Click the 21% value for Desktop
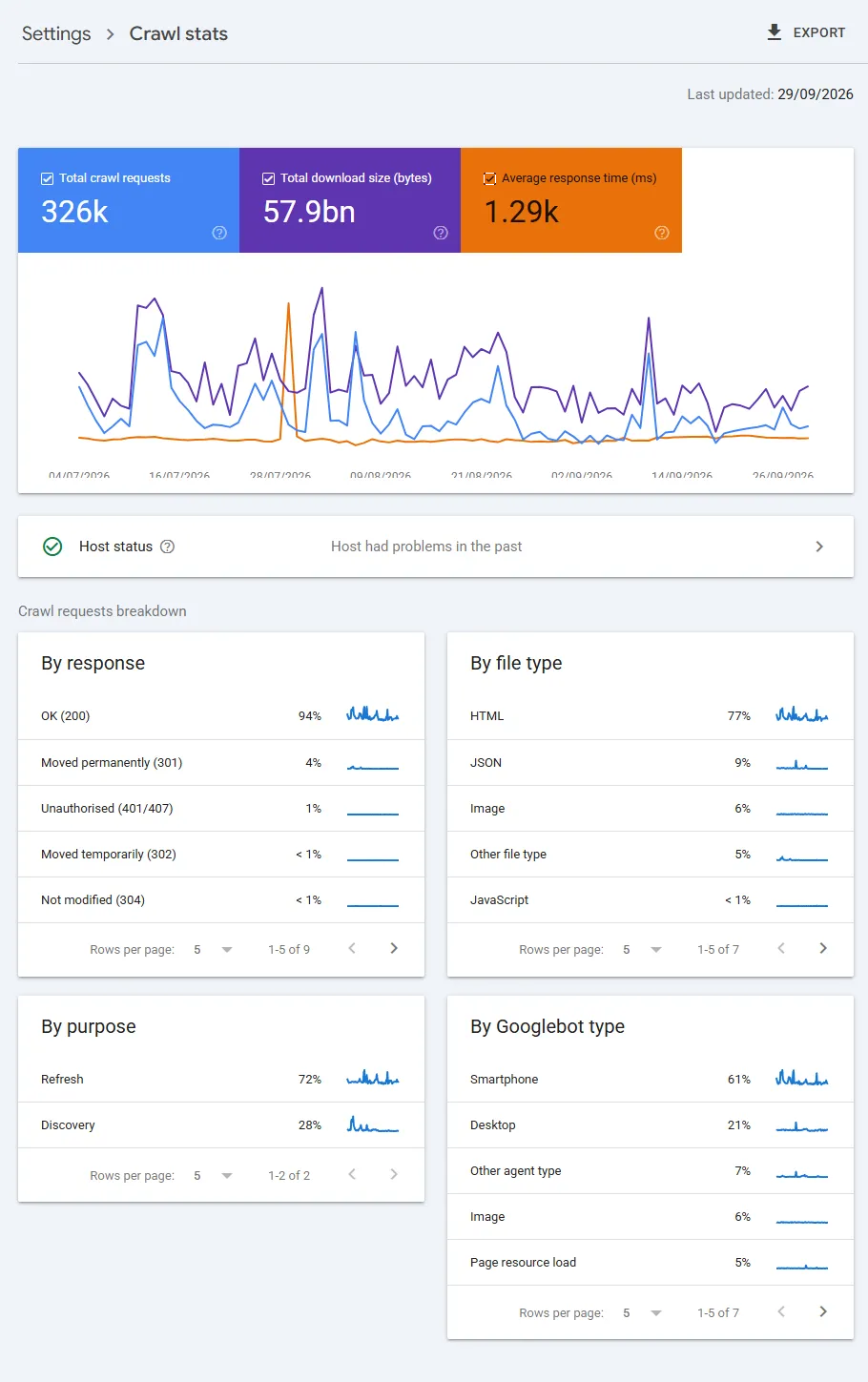Screen dimensions: 868x1382 click(x=739, y=1124)
